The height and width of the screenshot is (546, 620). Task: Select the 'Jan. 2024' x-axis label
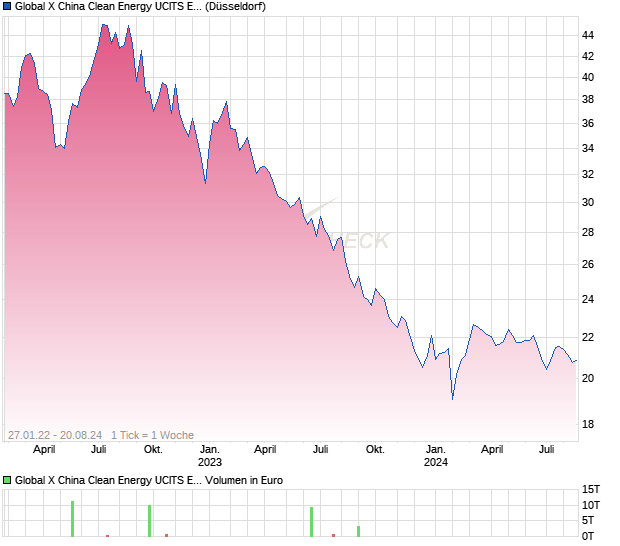436,456
